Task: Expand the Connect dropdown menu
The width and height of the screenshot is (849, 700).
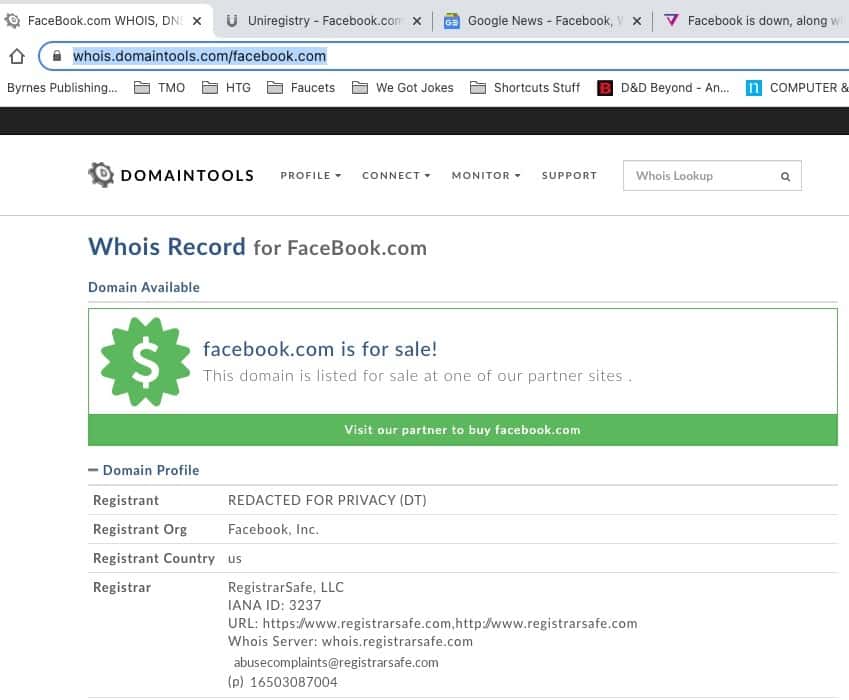Action: (x=396, y=176)
